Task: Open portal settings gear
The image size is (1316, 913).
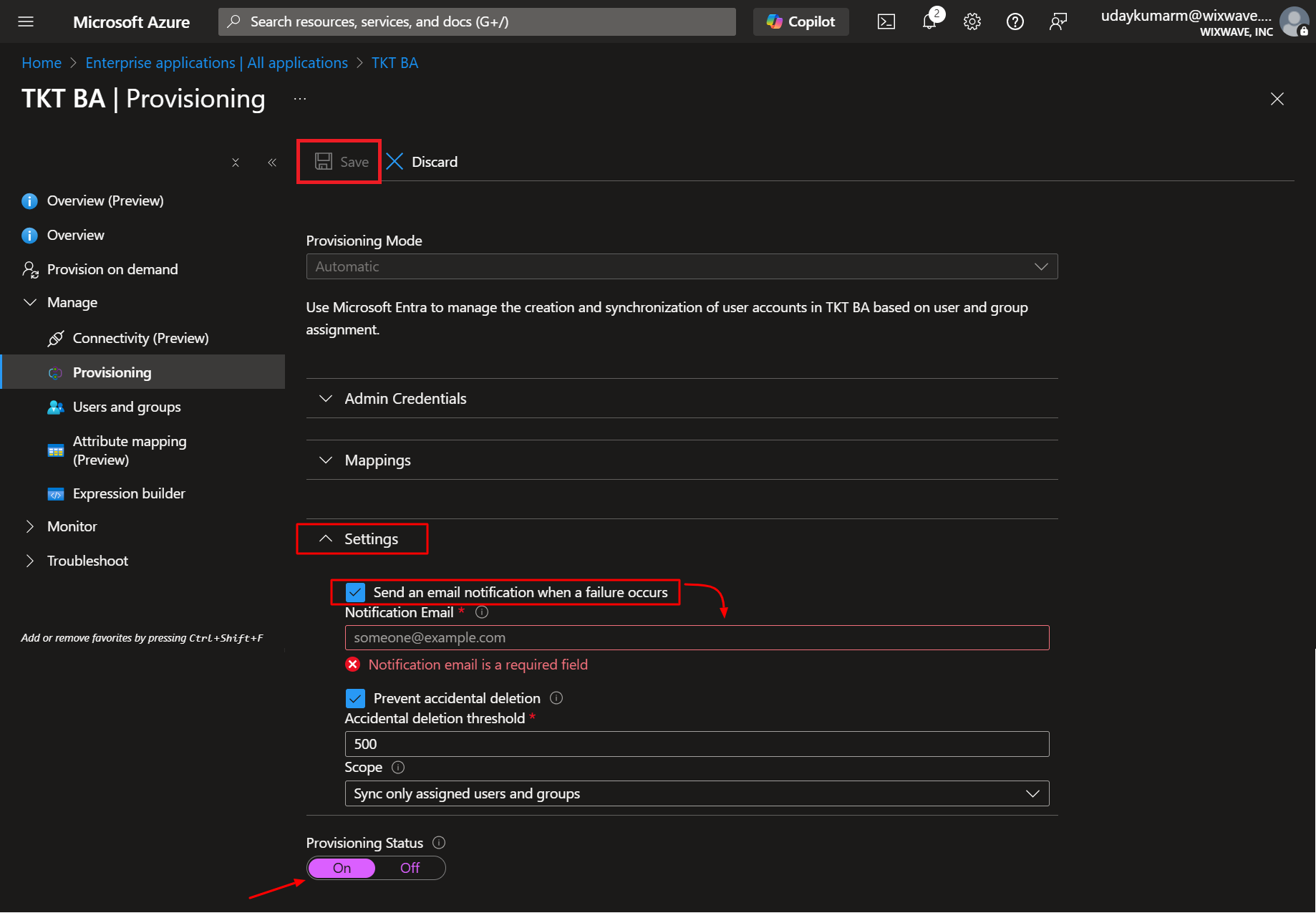Action: click(972, 21)
